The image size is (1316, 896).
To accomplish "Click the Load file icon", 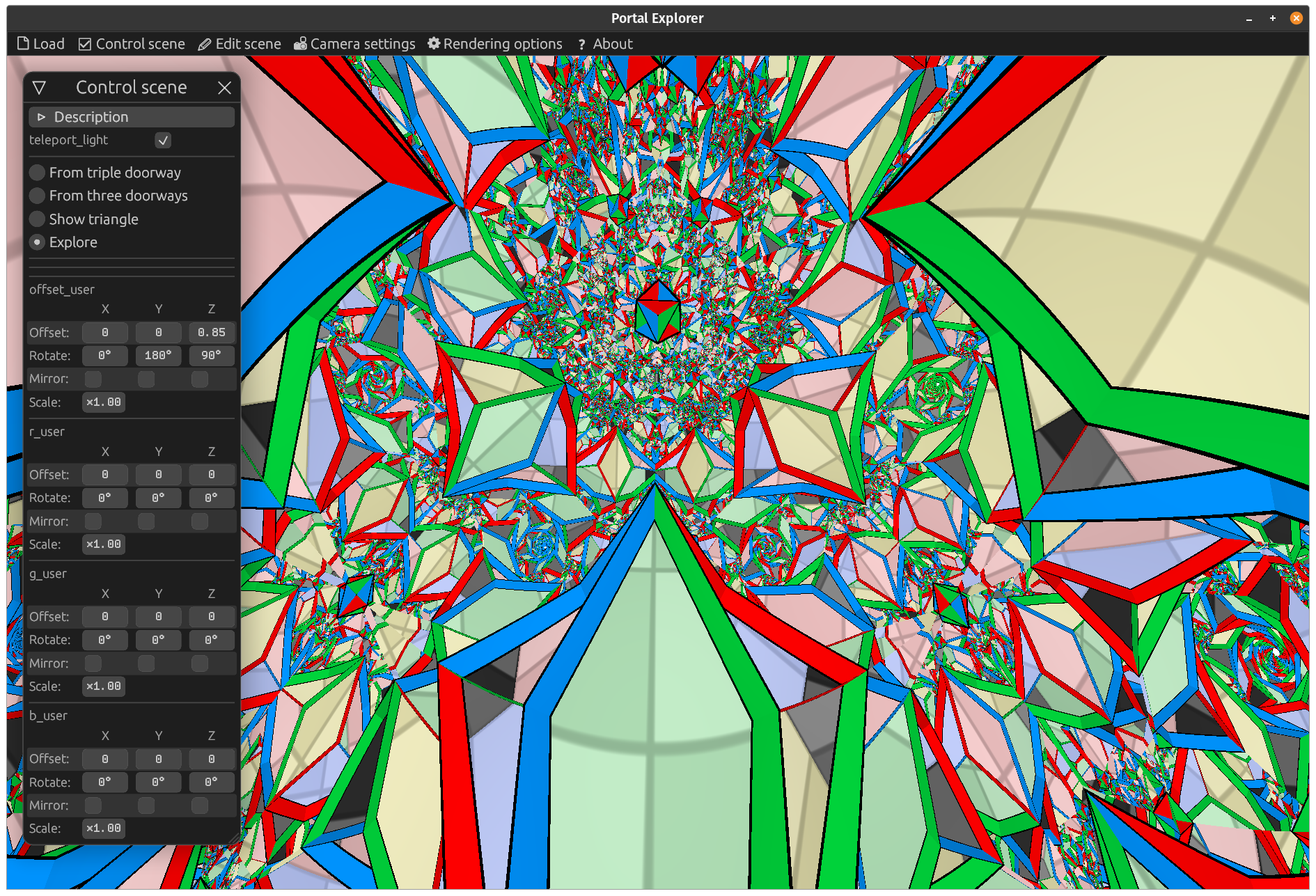I will click(23, 44).
